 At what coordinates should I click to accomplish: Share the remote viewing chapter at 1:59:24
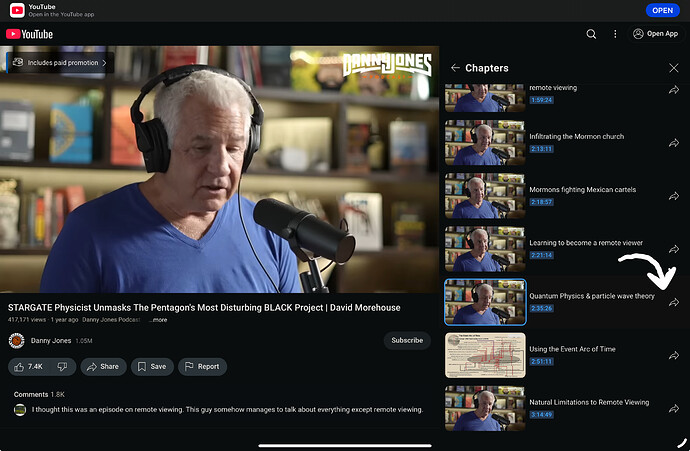point(674,90)
